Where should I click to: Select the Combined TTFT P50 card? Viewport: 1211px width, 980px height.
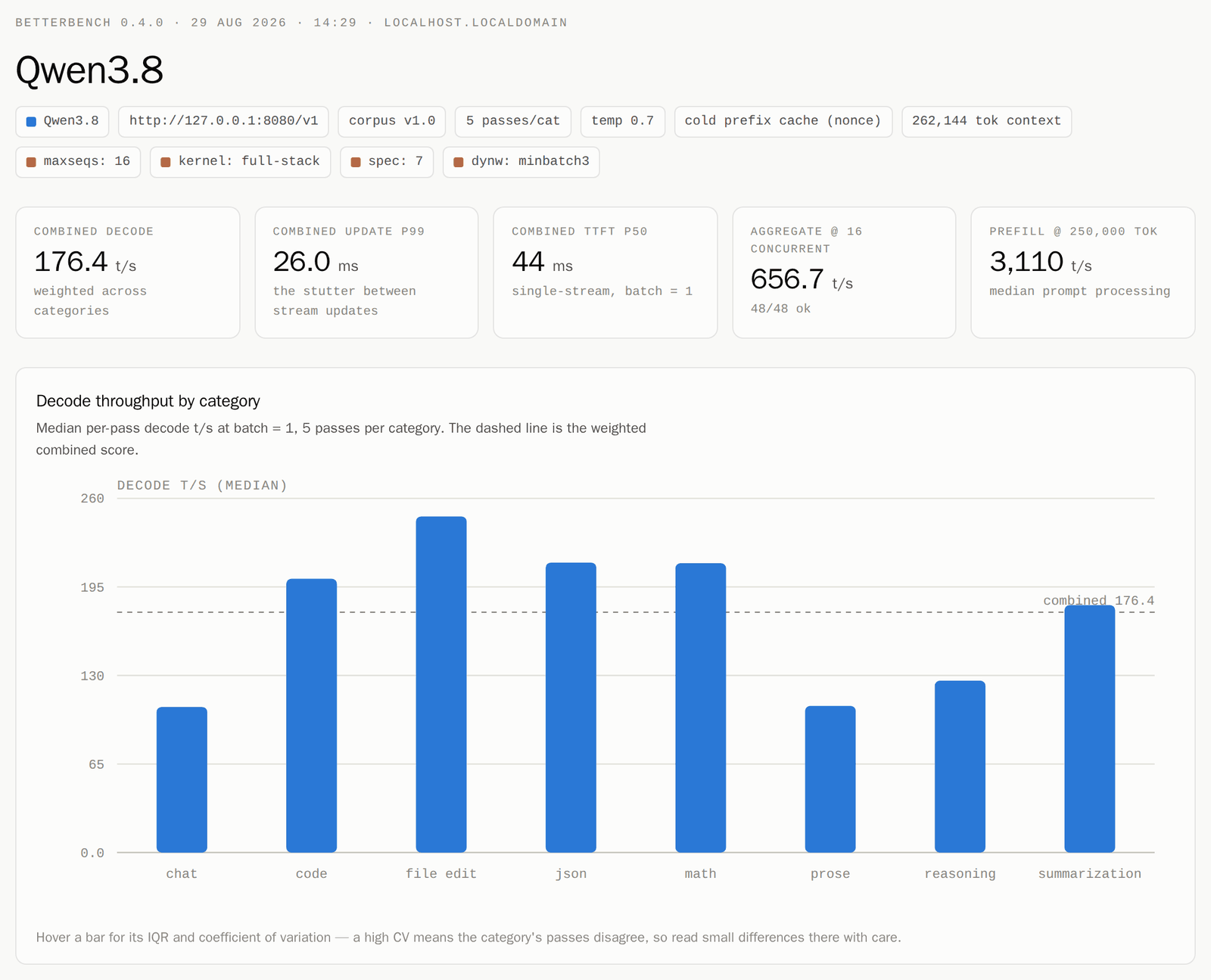605,272
